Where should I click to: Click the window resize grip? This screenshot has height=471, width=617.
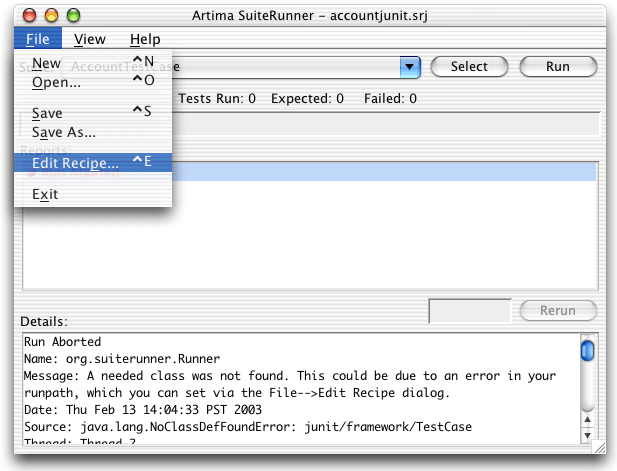(599, 447)
